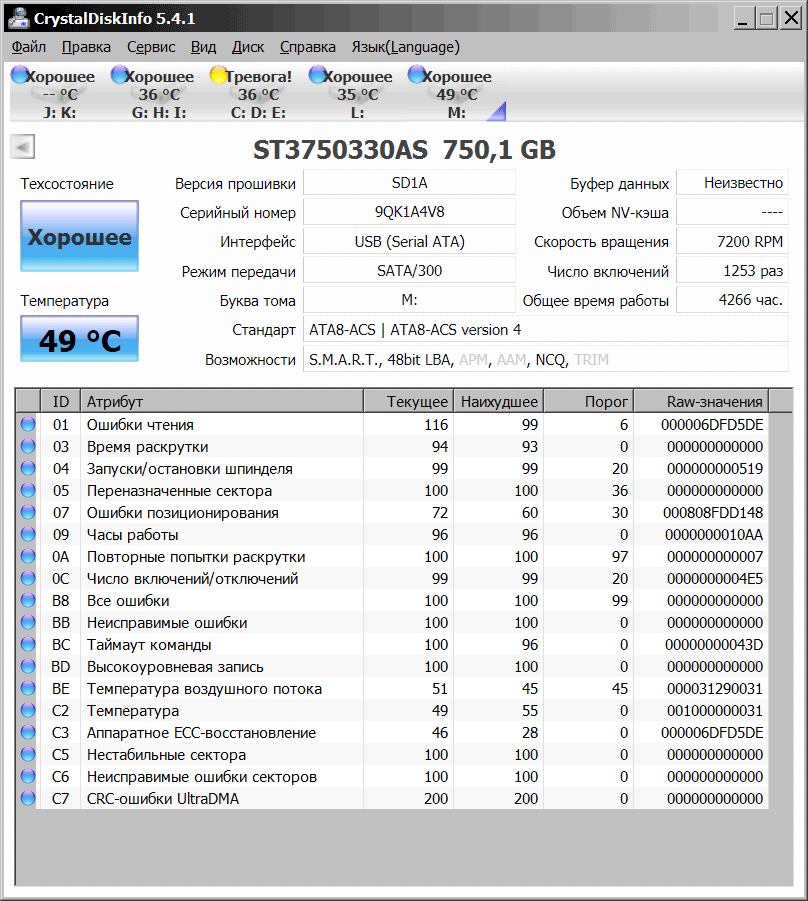The image size is (808, 901).
Task: Select the L: disk status orb
Action: [318, 76]
